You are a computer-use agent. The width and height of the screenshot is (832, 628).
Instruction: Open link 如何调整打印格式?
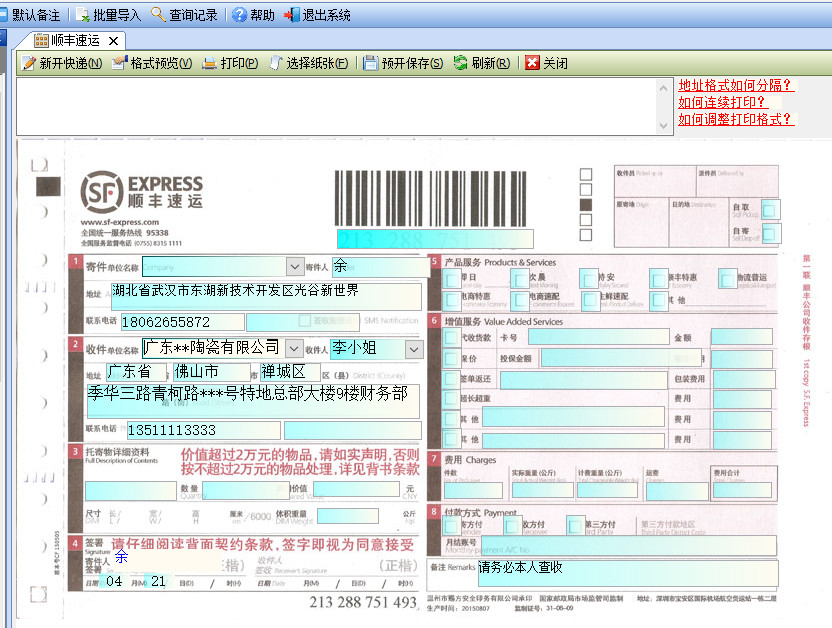735,119
